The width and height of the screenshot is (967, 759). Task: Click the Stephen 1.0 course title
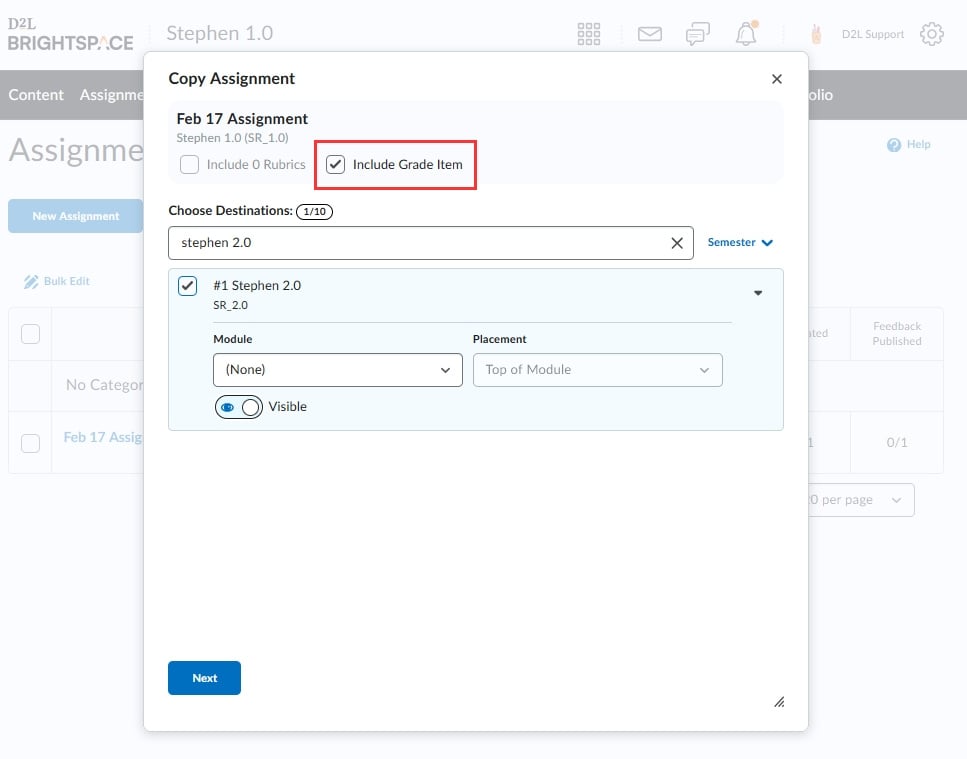(x=220, y=33)
